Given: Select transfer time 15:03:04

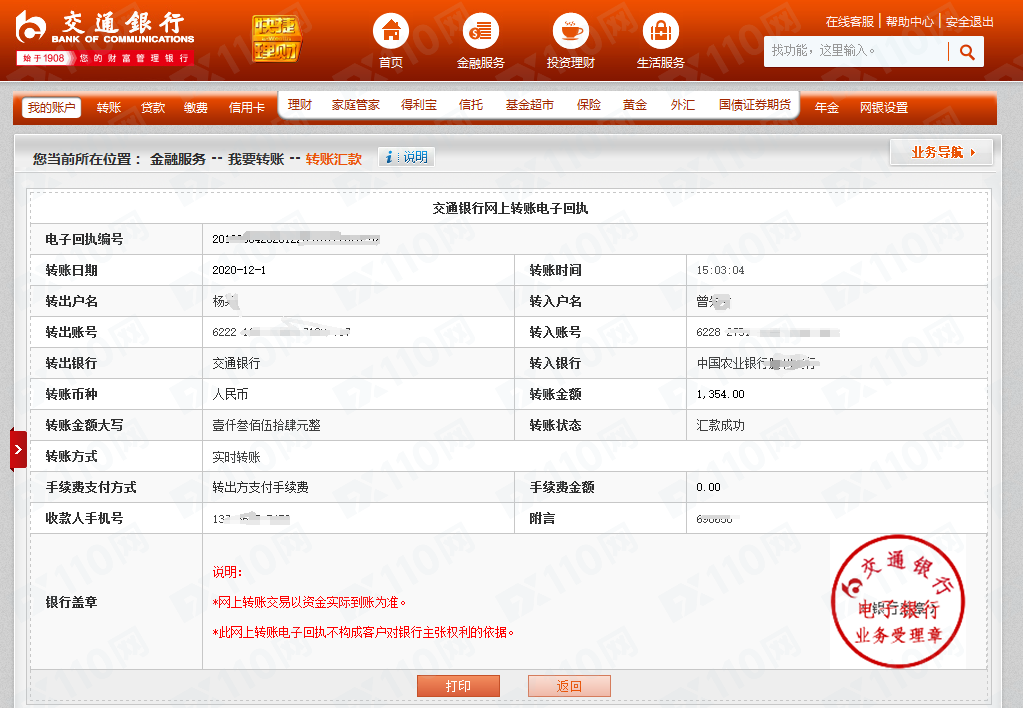Looking at the screenshot, I should [720, 270].
